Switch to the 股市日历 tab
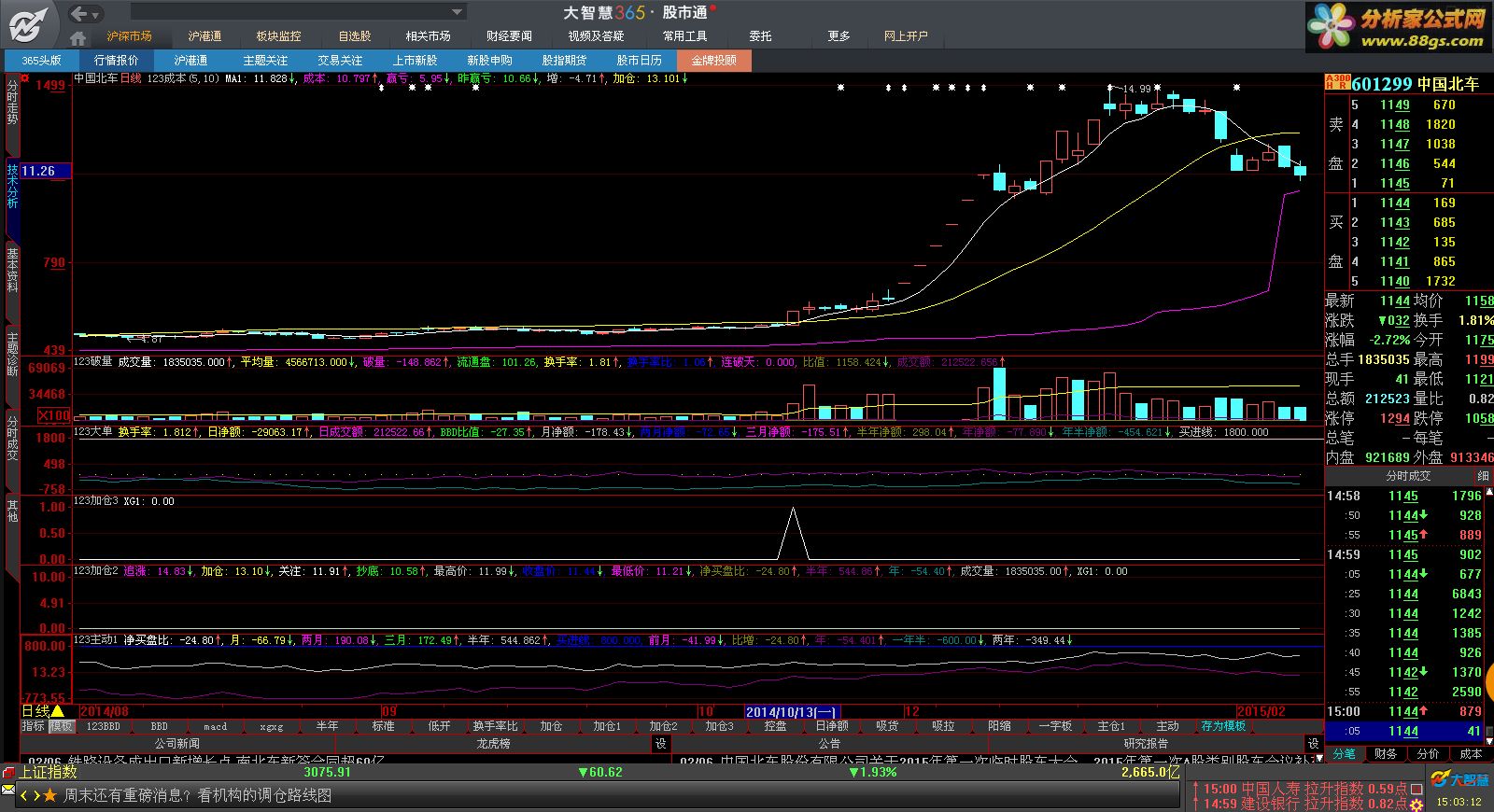Screen dimensions: 1494x812 point(639,61)
